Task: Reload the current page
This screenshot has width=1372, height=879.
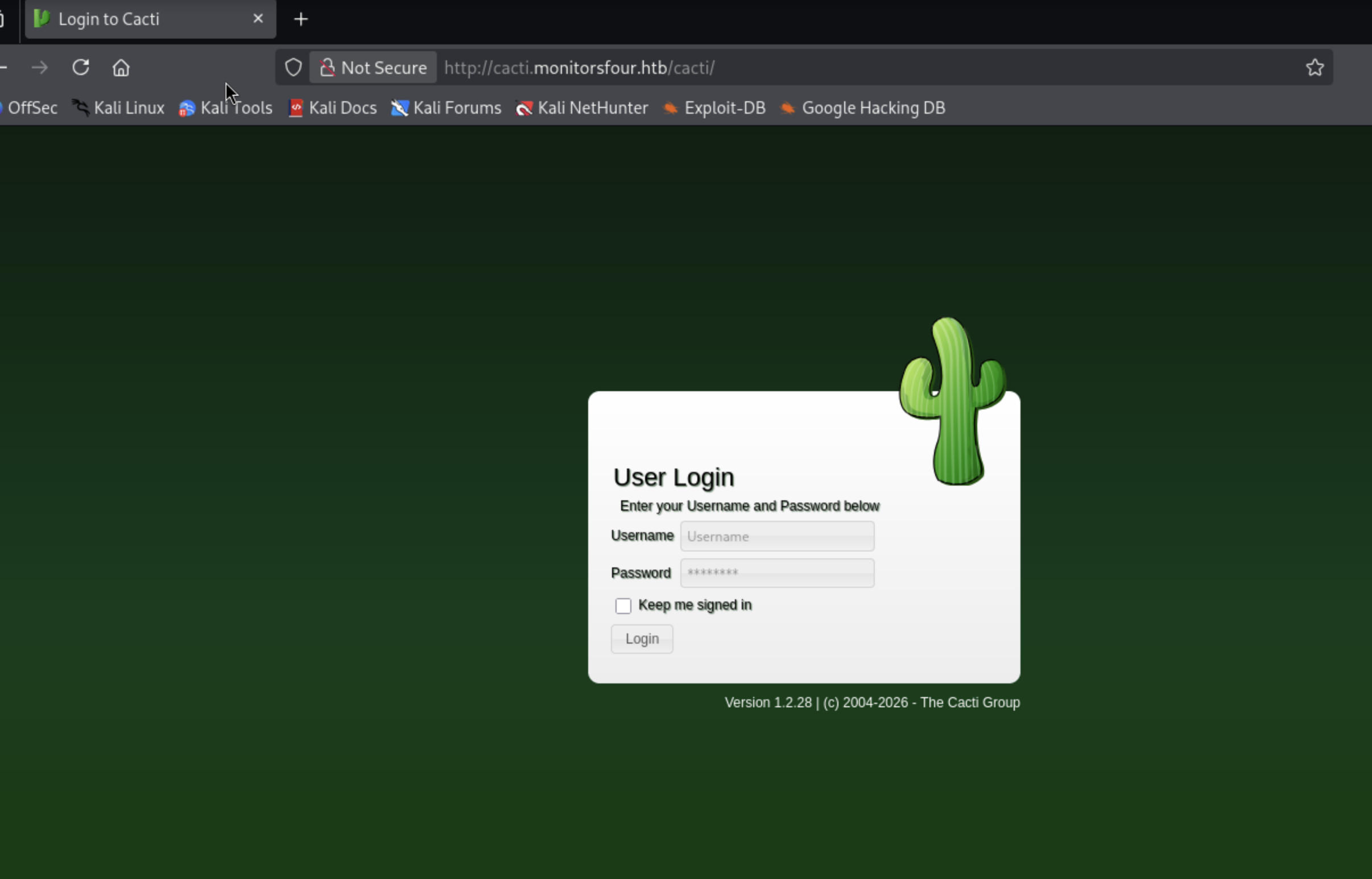Action: [x=81, y=67]
